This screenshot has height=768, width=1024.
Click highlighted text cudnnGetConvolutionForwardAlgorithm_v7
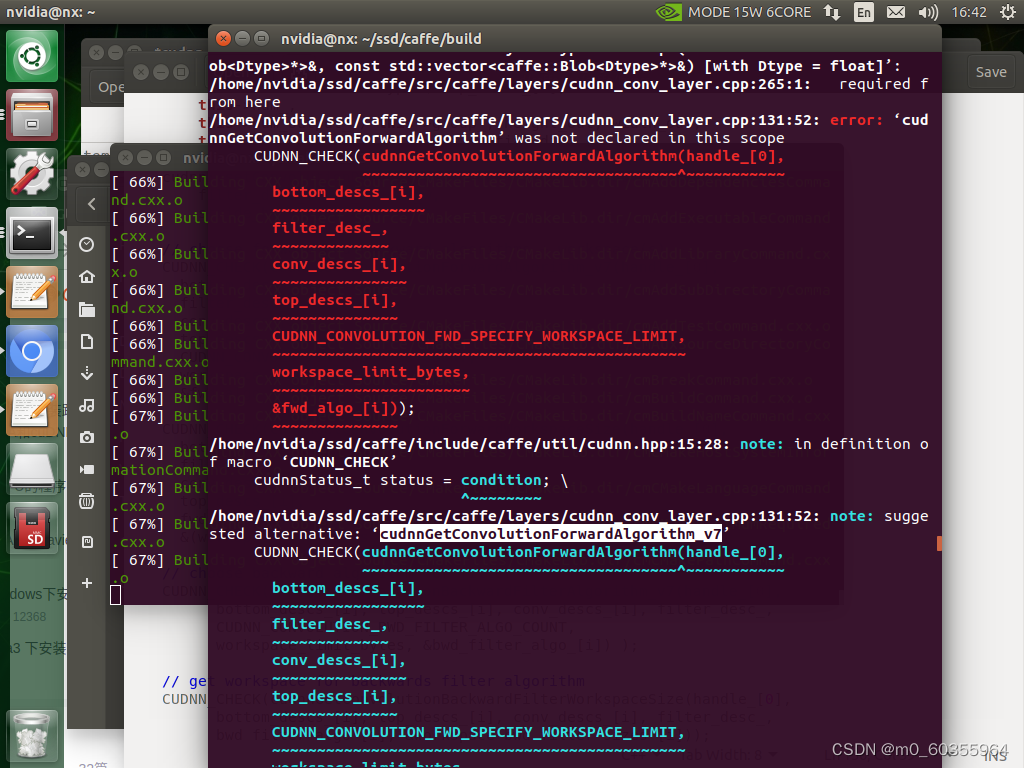coord(551,534)
